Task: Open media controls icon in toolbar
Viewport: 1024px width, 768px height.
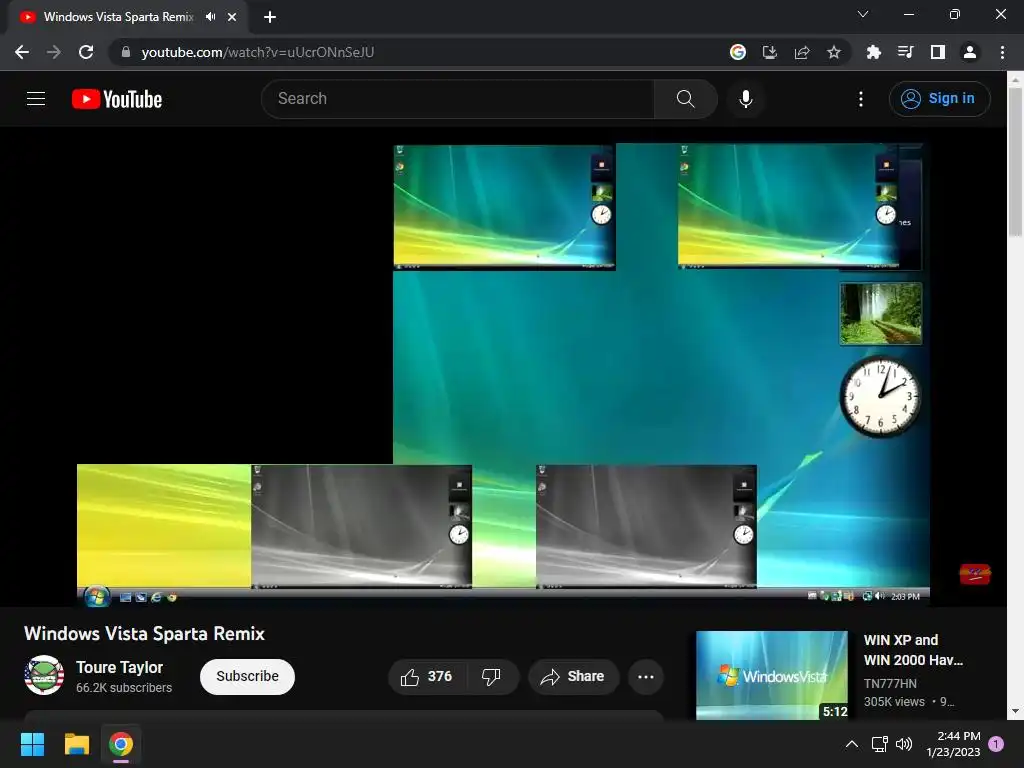Action: click(905, 52)
